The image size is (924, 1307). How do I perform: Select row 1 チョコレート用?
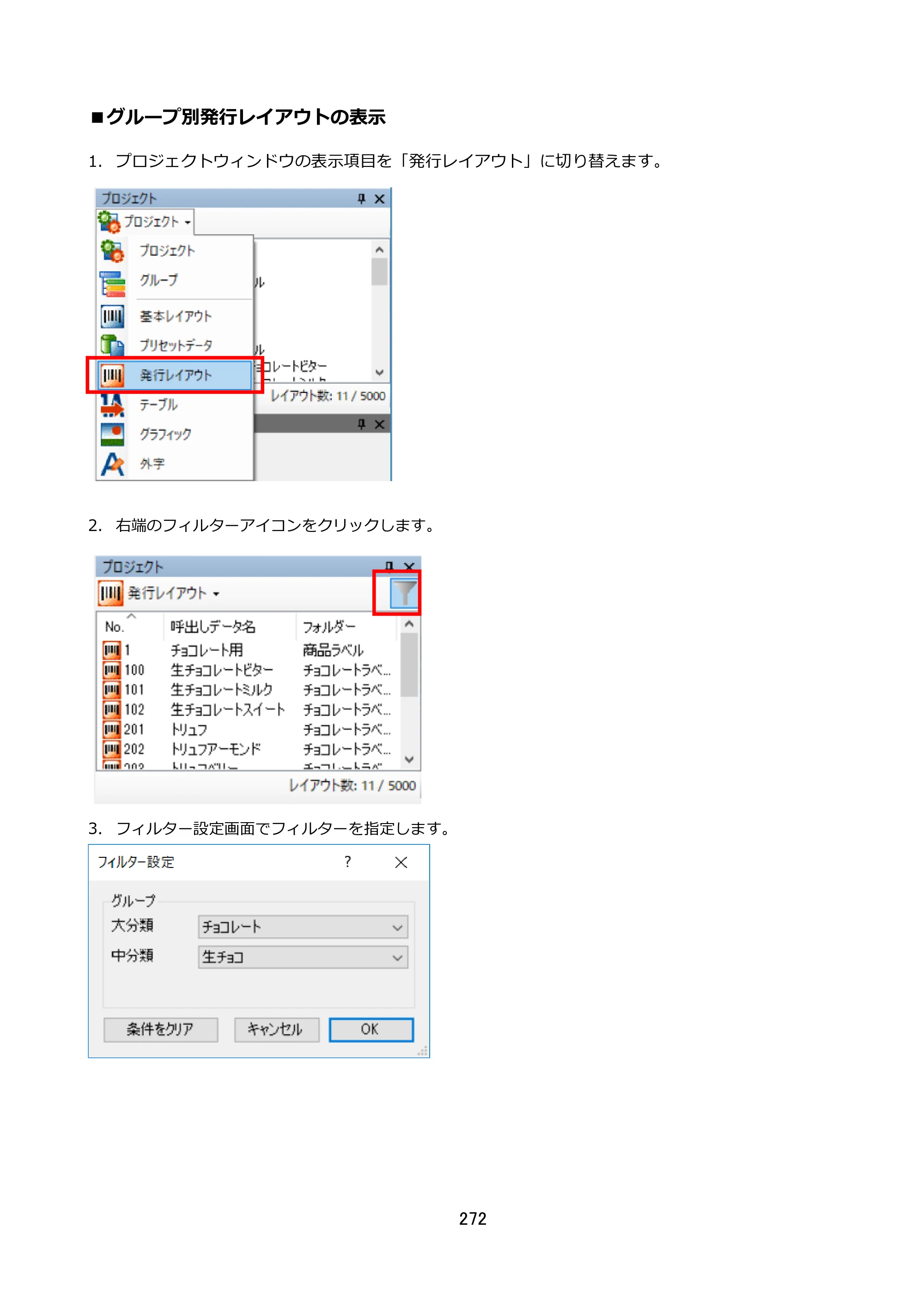[249, 649]
